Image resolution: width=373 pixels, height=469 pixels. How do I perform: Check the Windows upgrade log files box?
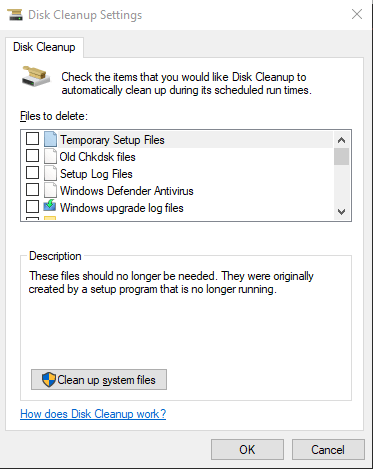pyautogui.click(x=32, y=206)
